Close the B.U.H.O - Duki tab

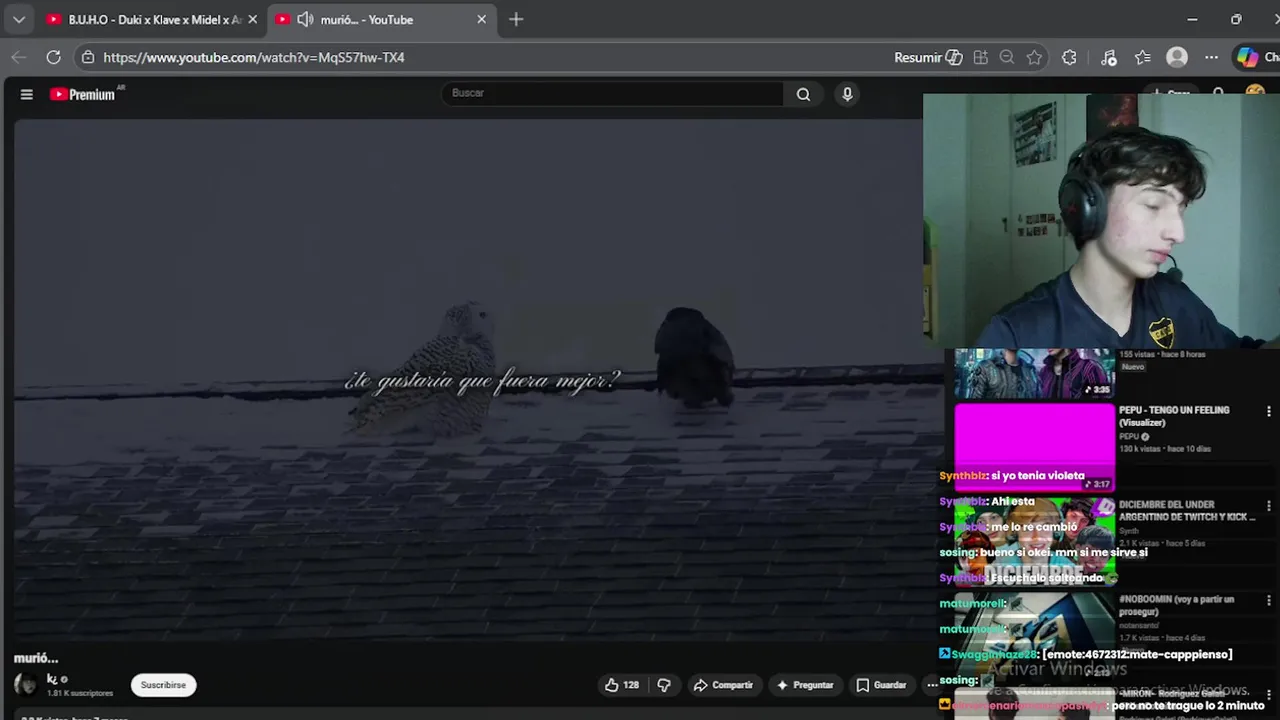tap(252, 19)
